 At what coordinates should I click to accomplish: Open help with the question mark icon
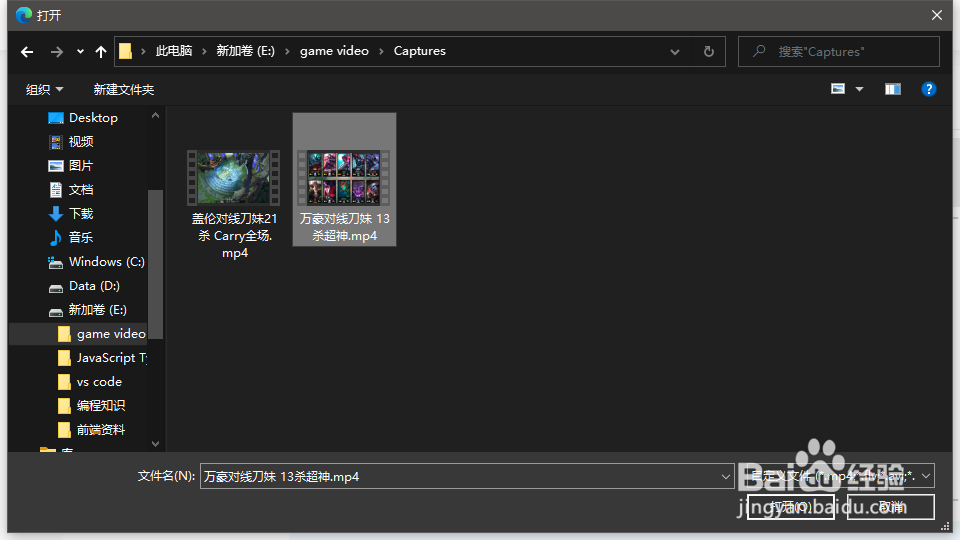pyautogui.click(x=929, y=89)
